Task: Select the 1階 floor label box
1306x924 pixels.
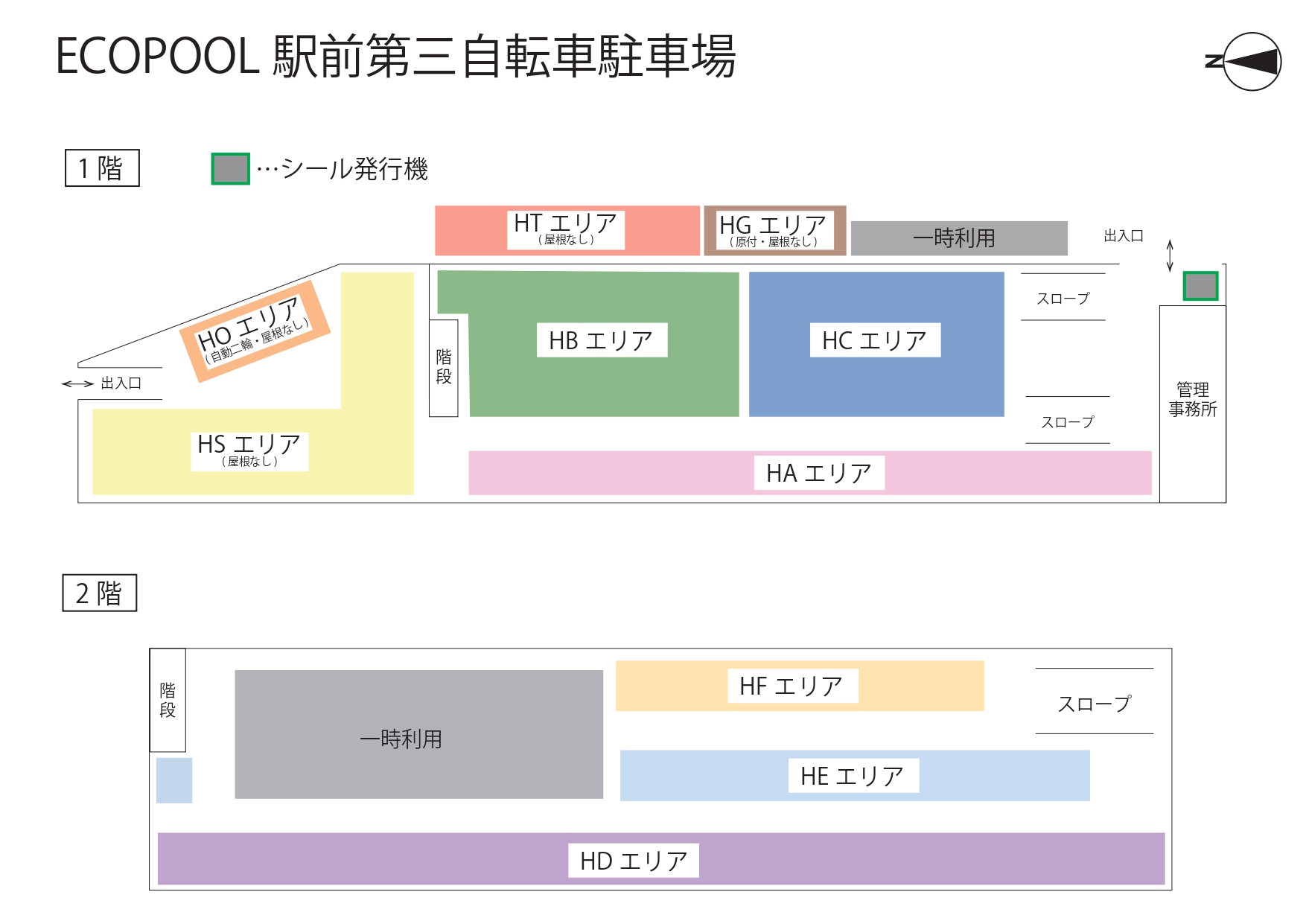Action: pyautogui.click(x=102, y=168)
